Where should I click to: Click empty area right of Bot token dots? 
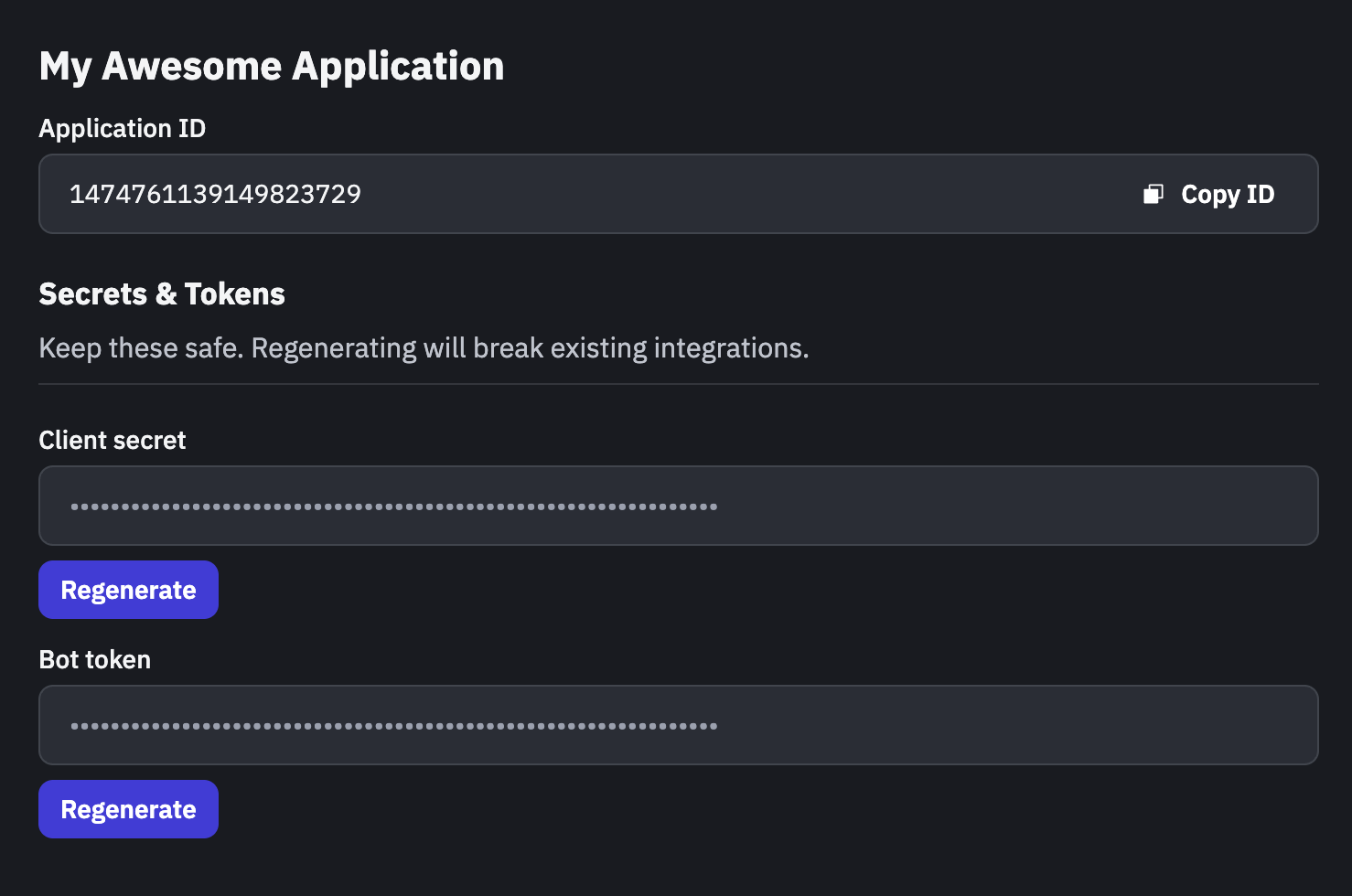point(1015,725)
